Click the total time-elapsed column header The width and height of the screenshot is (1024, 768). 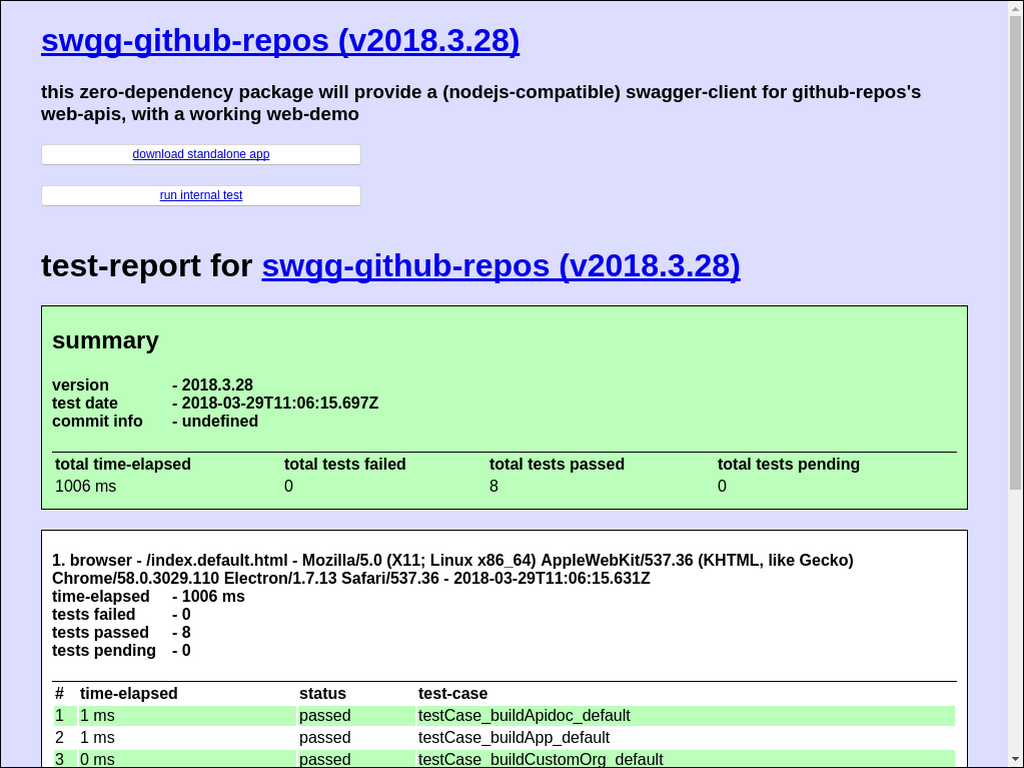click(x=123, y=464)
